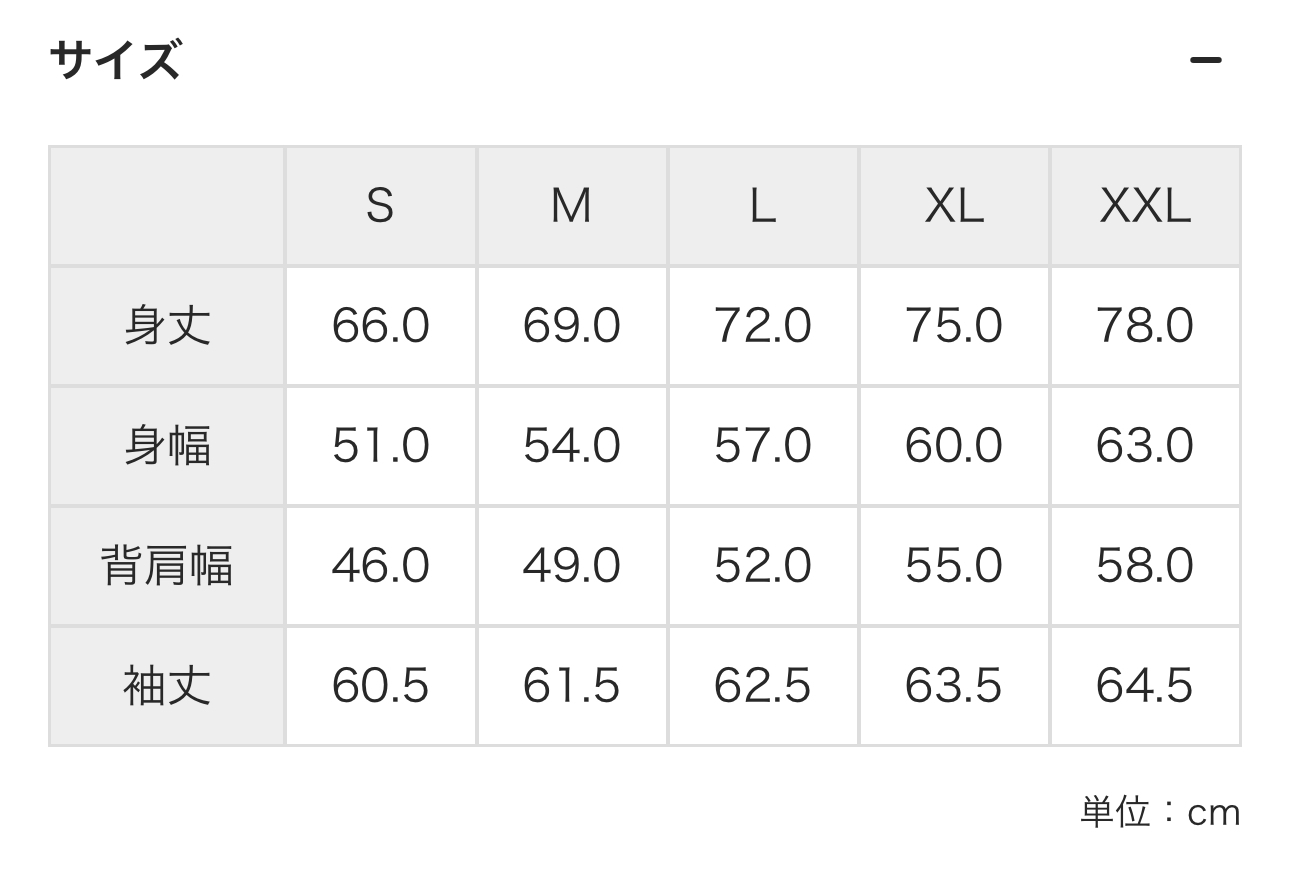Click the 66.0 cell for S 身丈
This screenshot has width=1290, height=885.
(x=381, y=326)
